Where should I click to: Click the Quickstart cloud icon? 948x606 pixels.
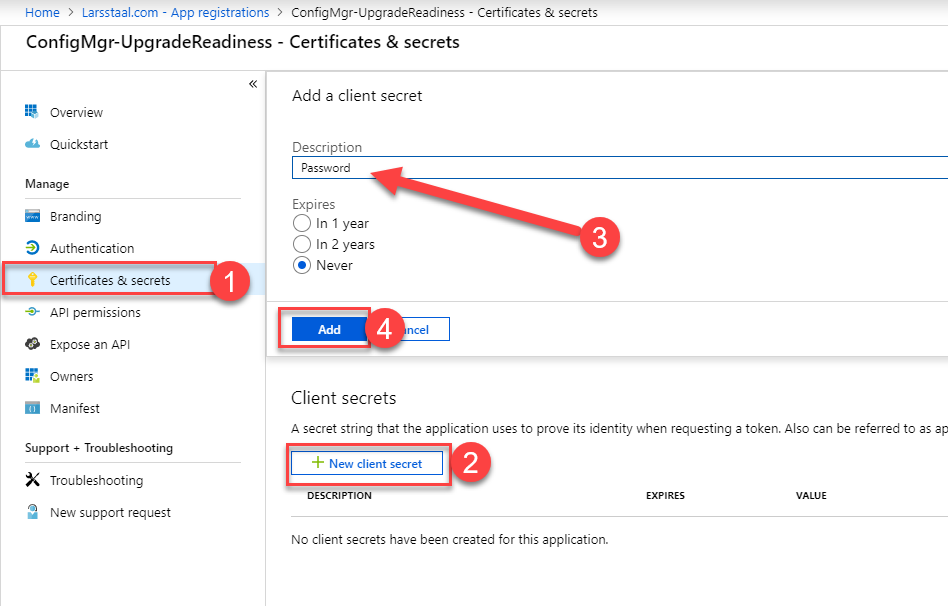pos(32,144)
